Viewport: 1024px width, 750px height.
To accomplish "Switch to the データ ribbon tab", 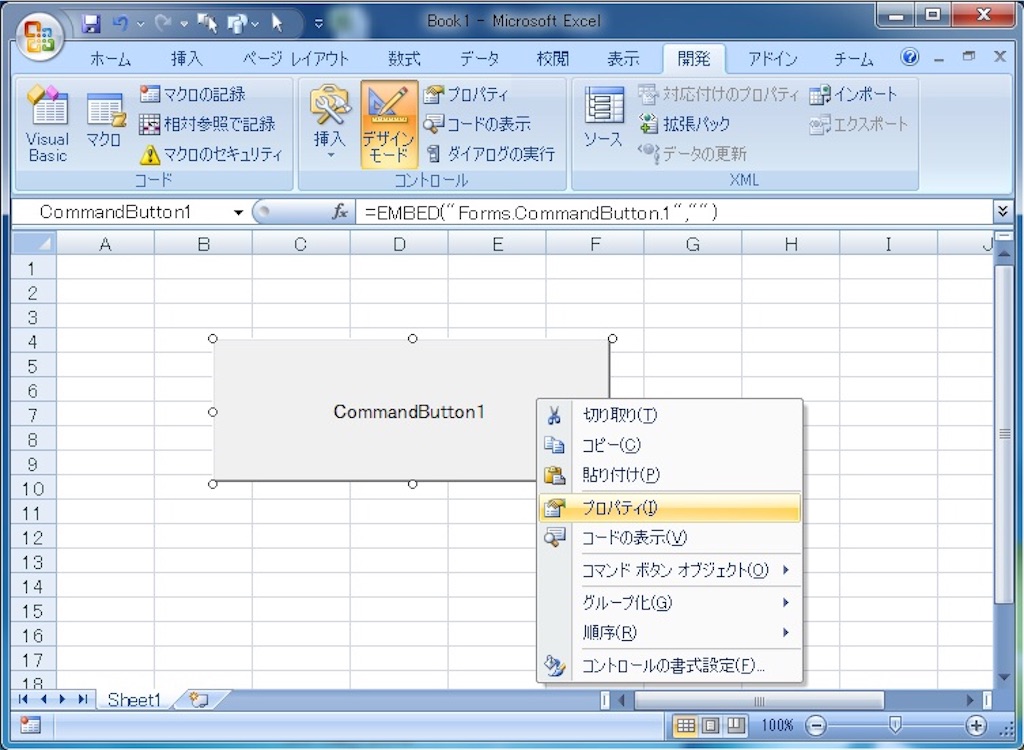I will (479, 59).
